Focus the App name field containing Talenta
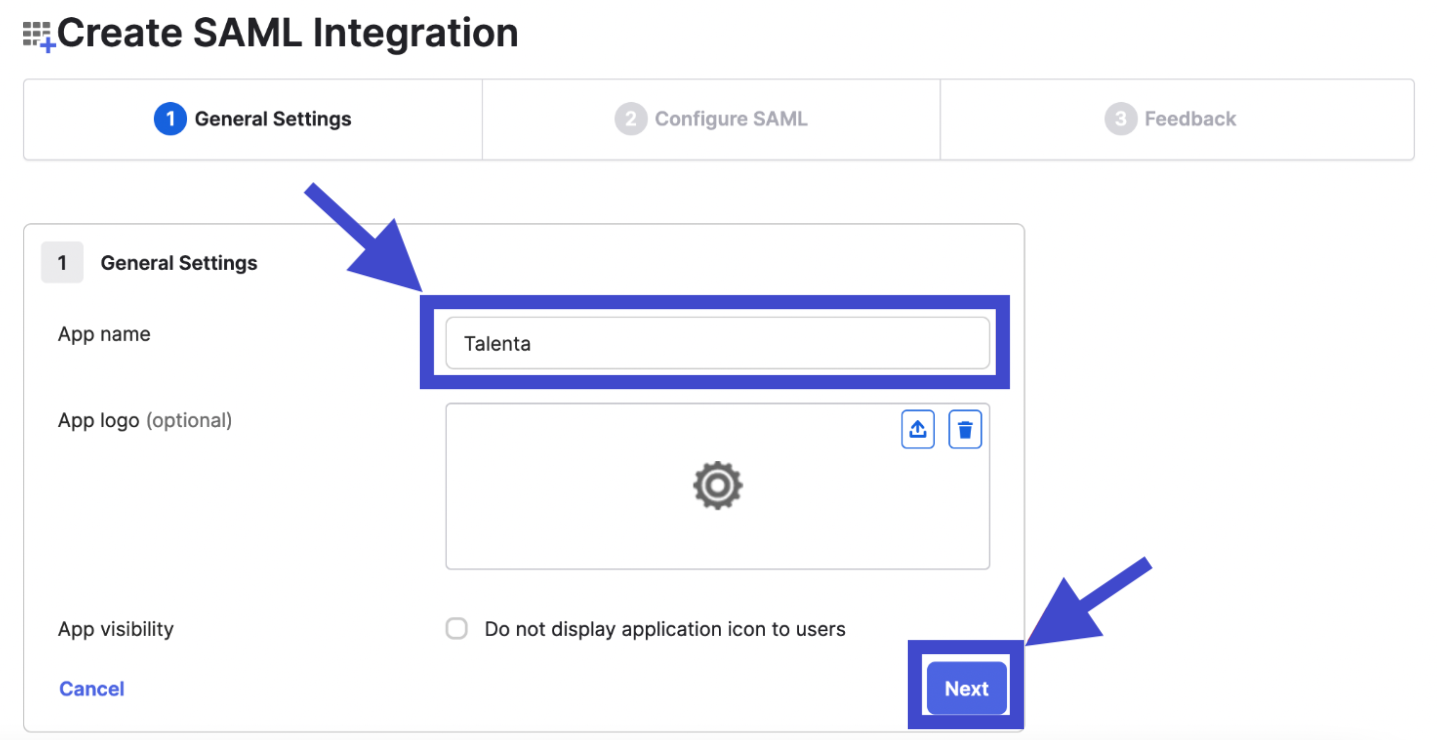The width and height of the screenshot is (1437, 740). point(717,344)
